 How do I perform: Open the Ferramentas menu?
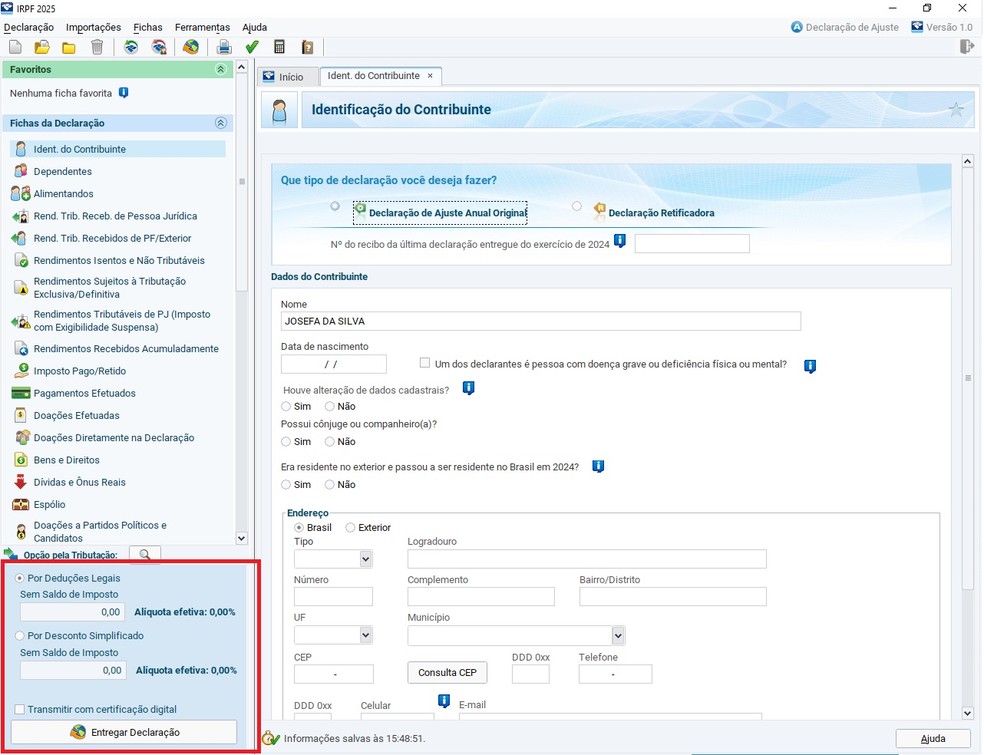pyautogui.click(x=202, y=27)
